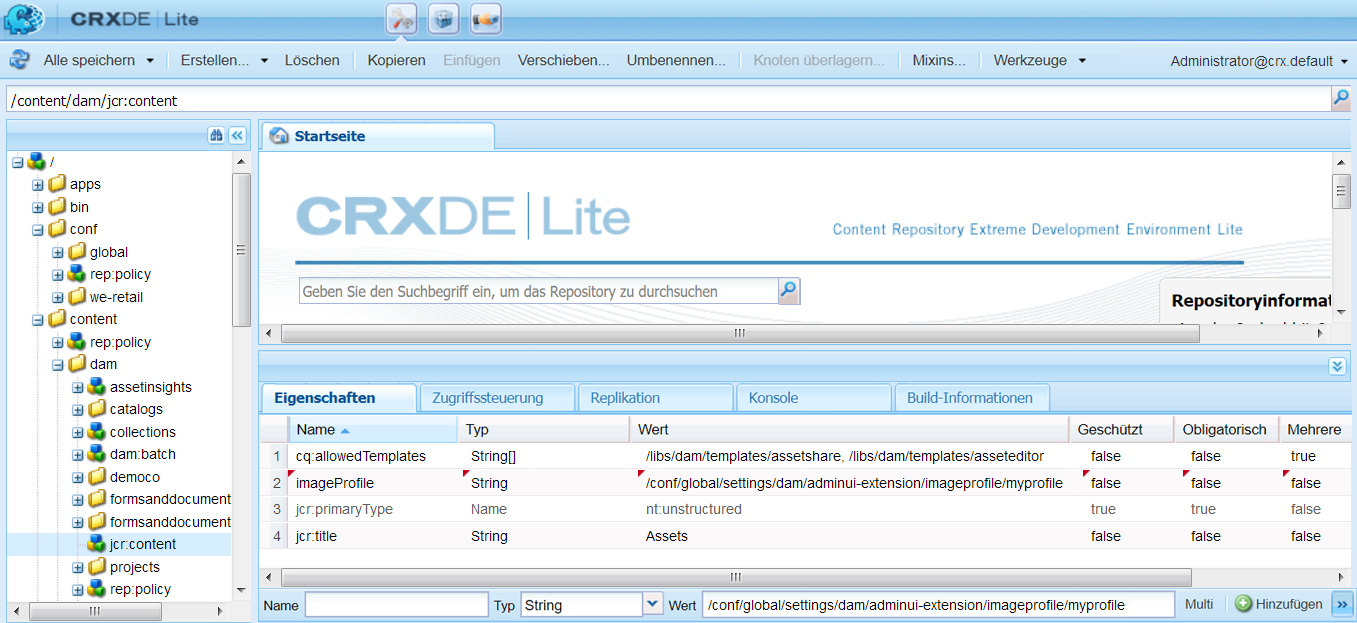Select the jcr:title property name cell

316,536
